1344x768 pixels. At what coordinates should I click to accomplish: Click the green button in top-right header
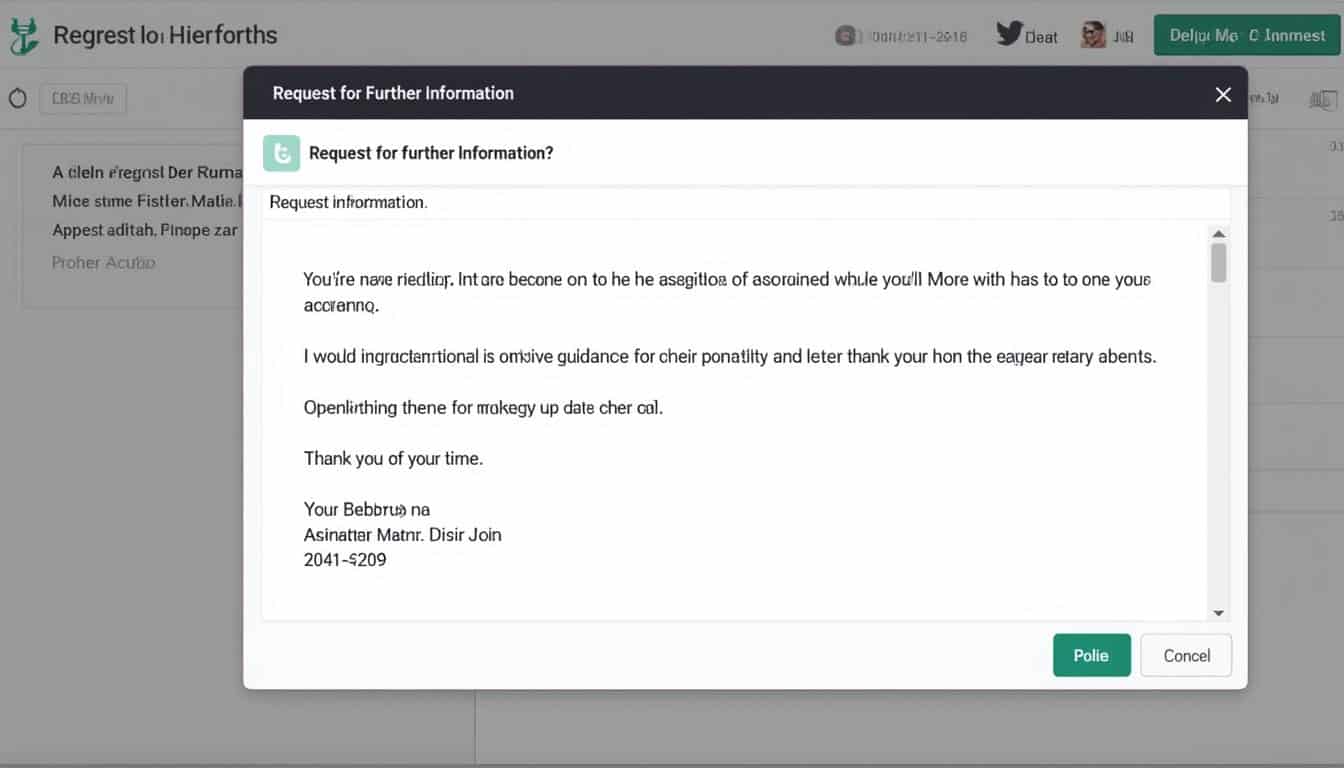[x=1246, y=35]
